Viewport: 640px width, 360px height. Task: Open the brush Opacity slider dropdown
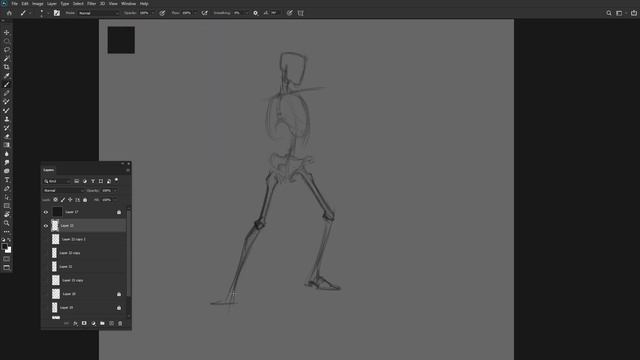pos(153,13)
